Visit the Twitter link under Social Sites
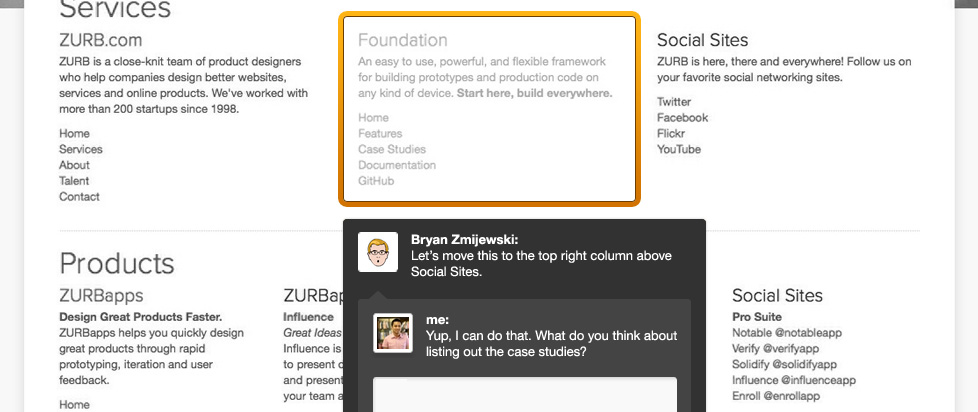 click(674, 101)
